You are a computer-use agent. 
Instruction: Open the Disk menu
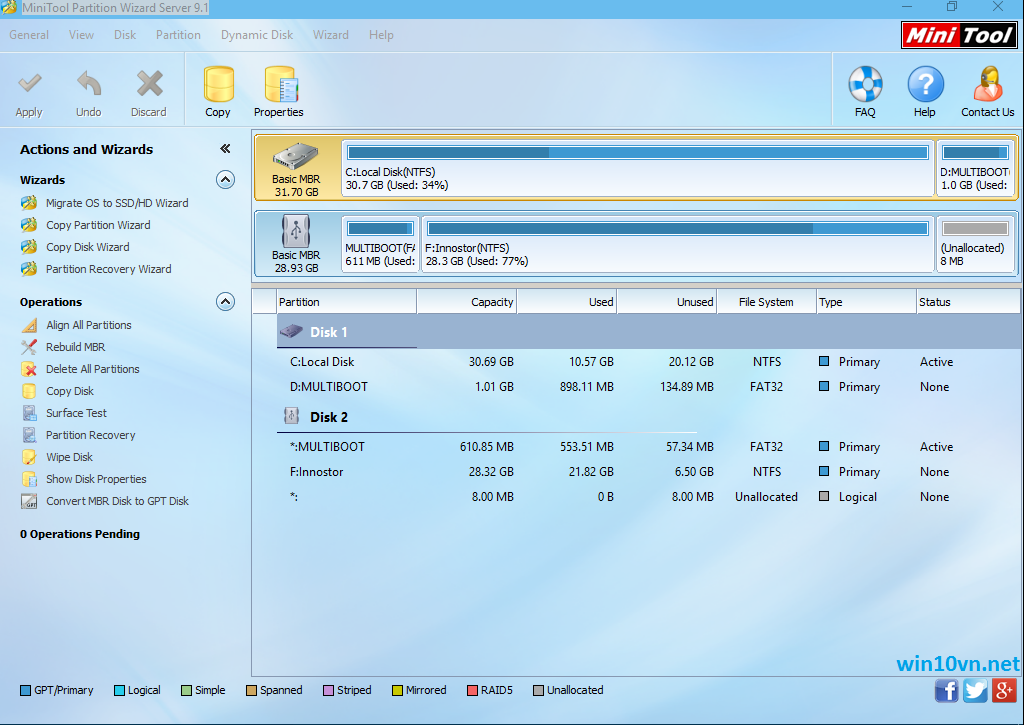125,35
